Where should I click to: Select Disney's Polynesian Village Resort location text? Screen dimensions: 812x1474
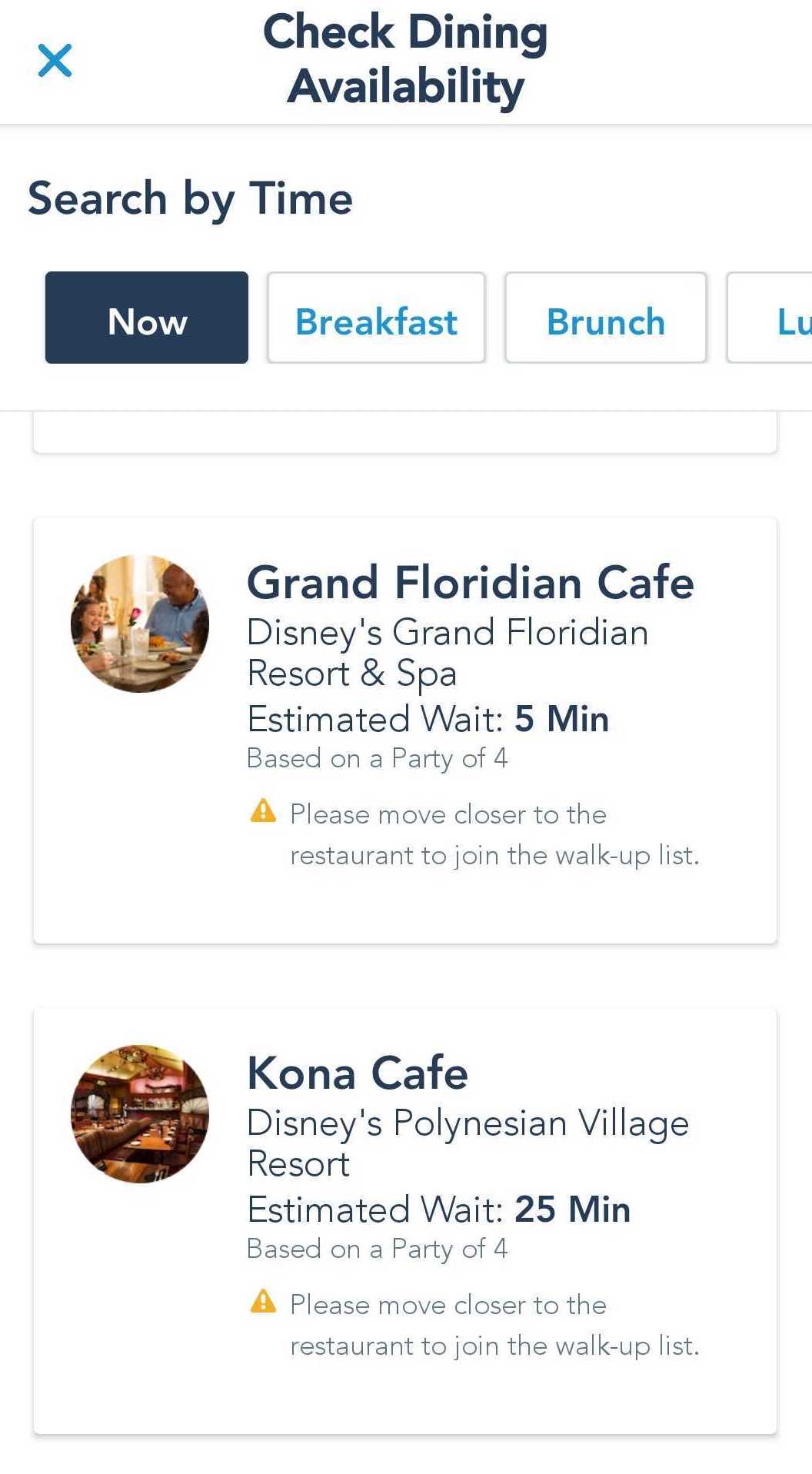pos(467,1143)
